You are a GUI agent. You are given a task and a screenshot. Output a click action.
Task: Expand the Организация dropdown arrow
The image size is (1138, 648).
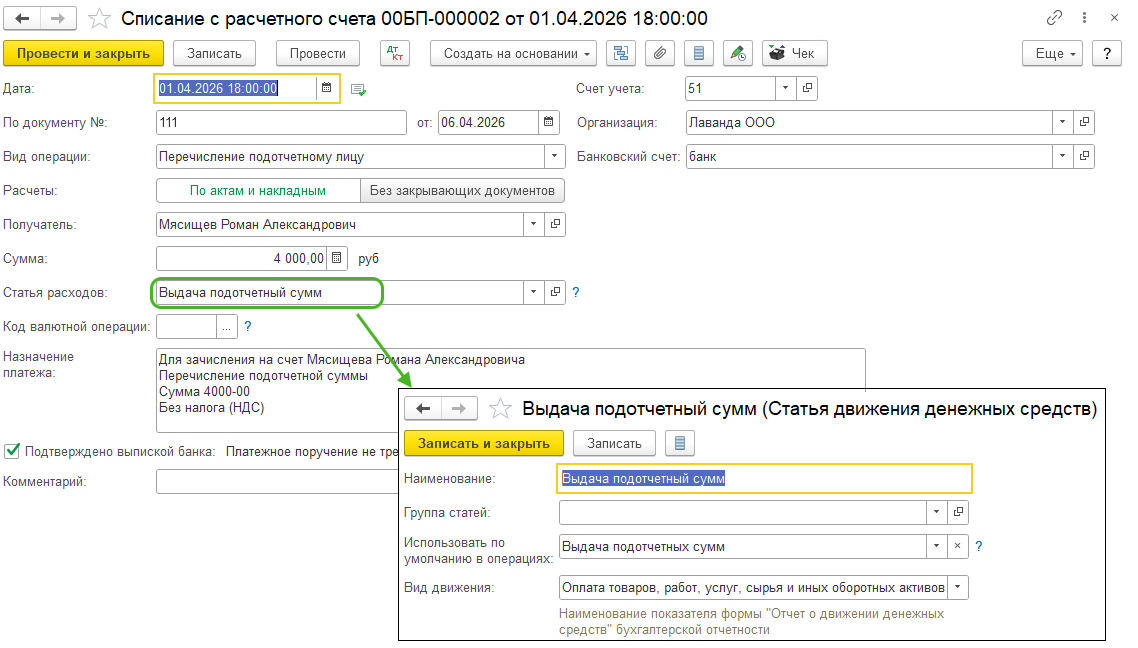[1063, 122]
